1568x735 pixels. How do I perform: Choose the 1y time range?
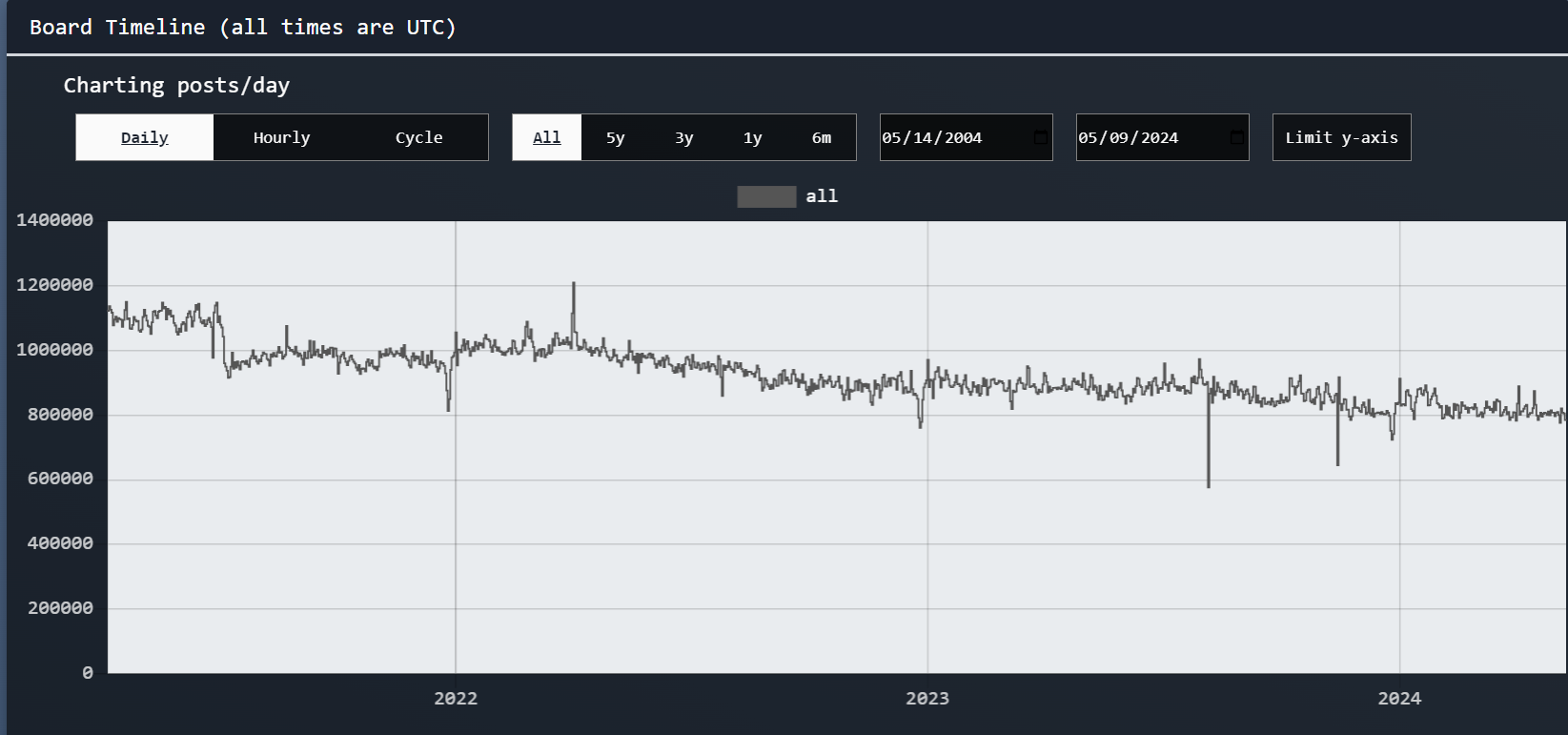point(753,137)
